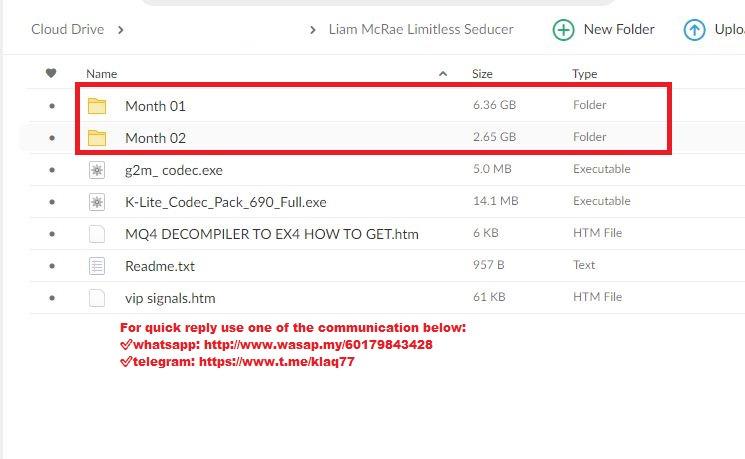Click the heart favorites column icon
The height and width of the screenshot is (459, 745).
[x=52, y=73]
